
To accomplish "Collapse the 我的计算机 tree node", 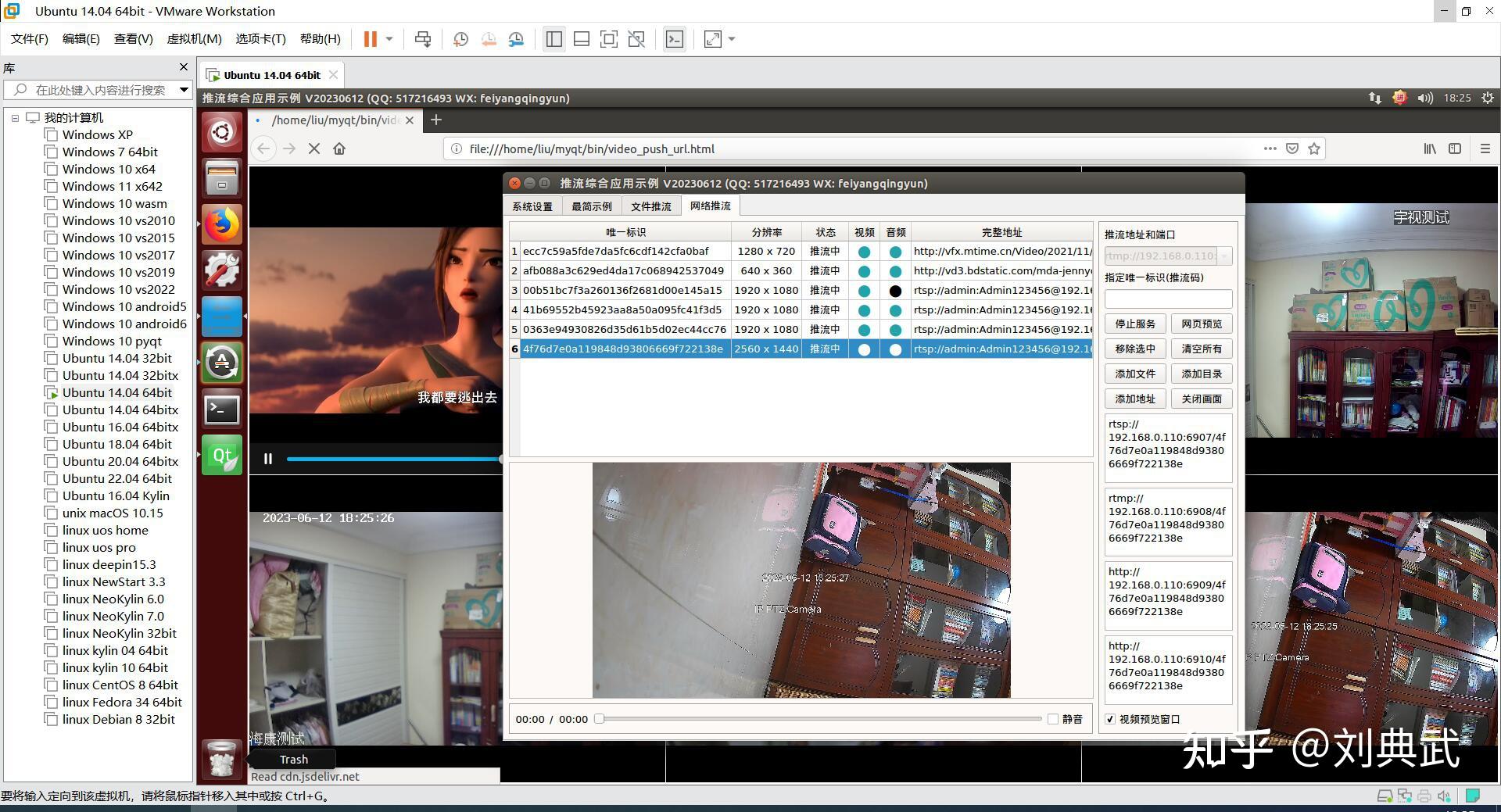I will coord(16,117).
